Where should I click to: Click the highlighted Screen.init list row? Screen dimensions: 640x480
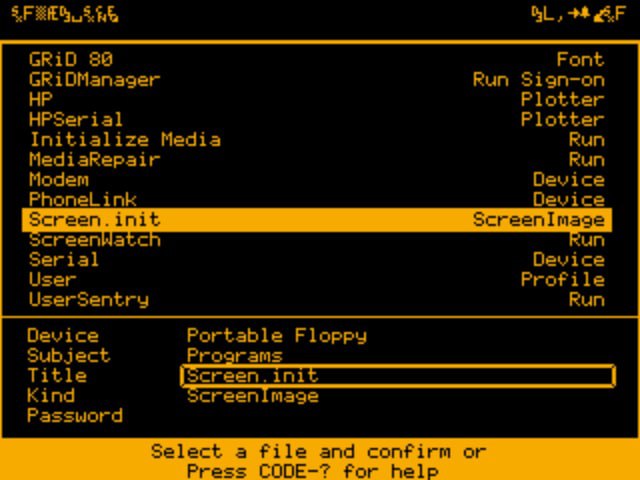pyautogui.click(x=316, y=220)
